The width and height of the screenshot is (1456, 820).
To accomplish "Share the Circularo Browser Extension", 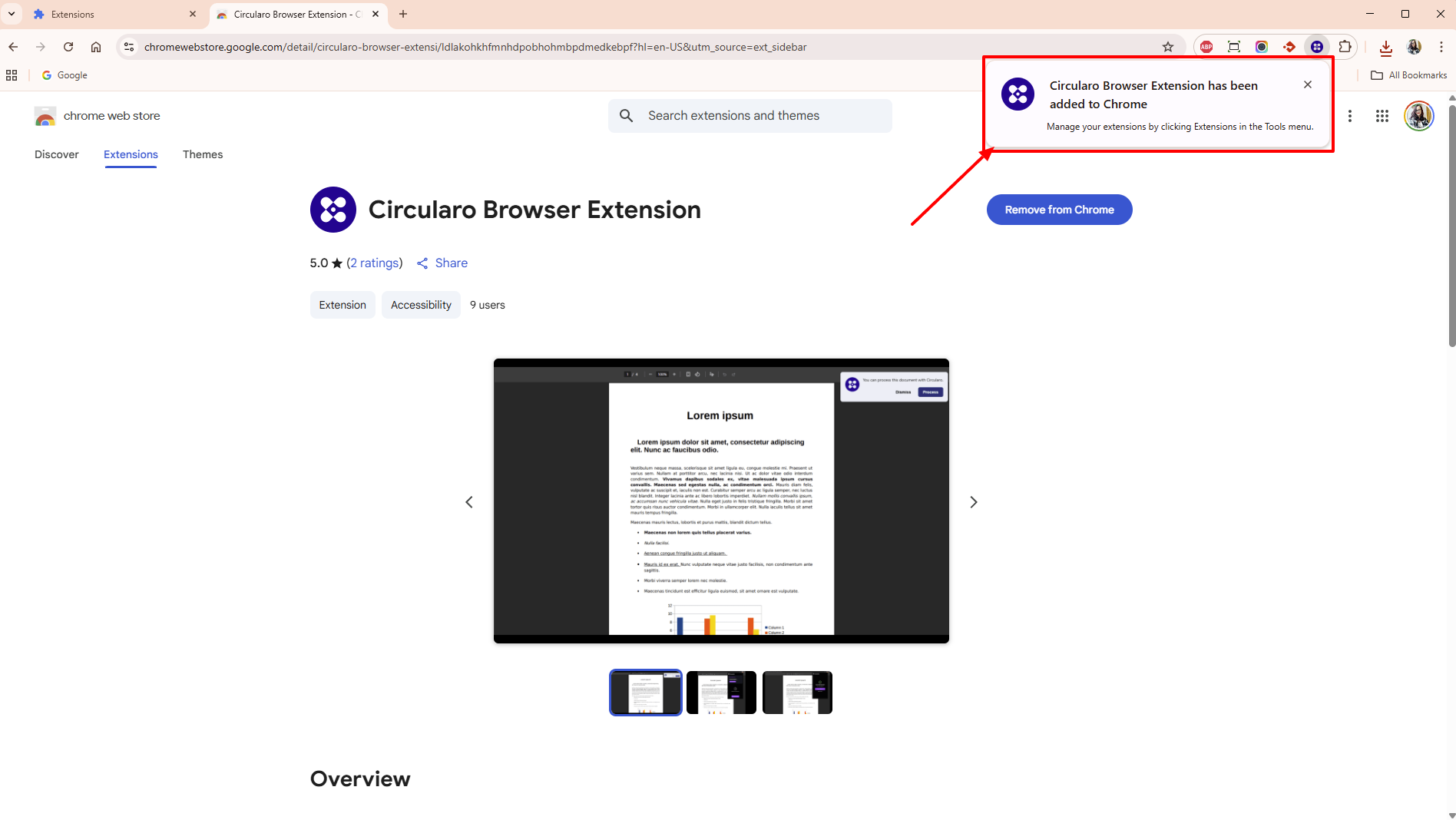I will [x=442, y=263].
